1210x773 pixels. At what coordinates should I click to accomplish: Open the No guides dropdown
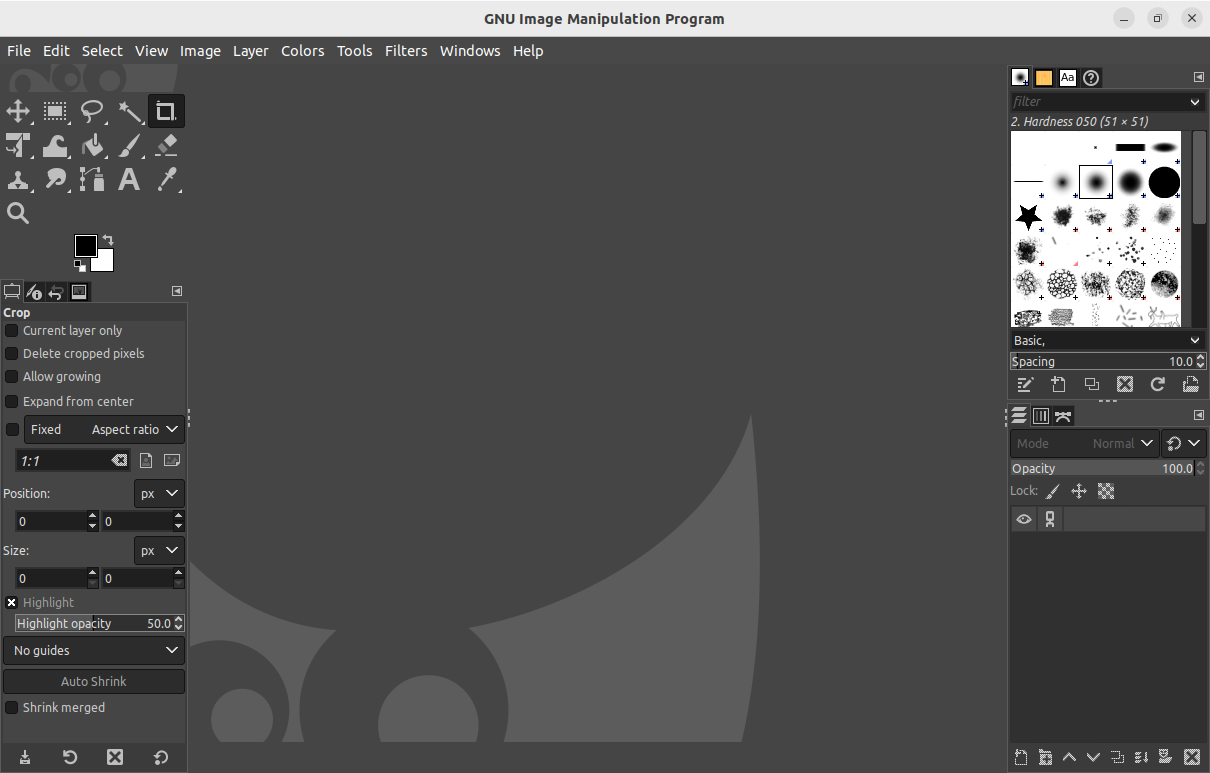(x=94, y=650)
